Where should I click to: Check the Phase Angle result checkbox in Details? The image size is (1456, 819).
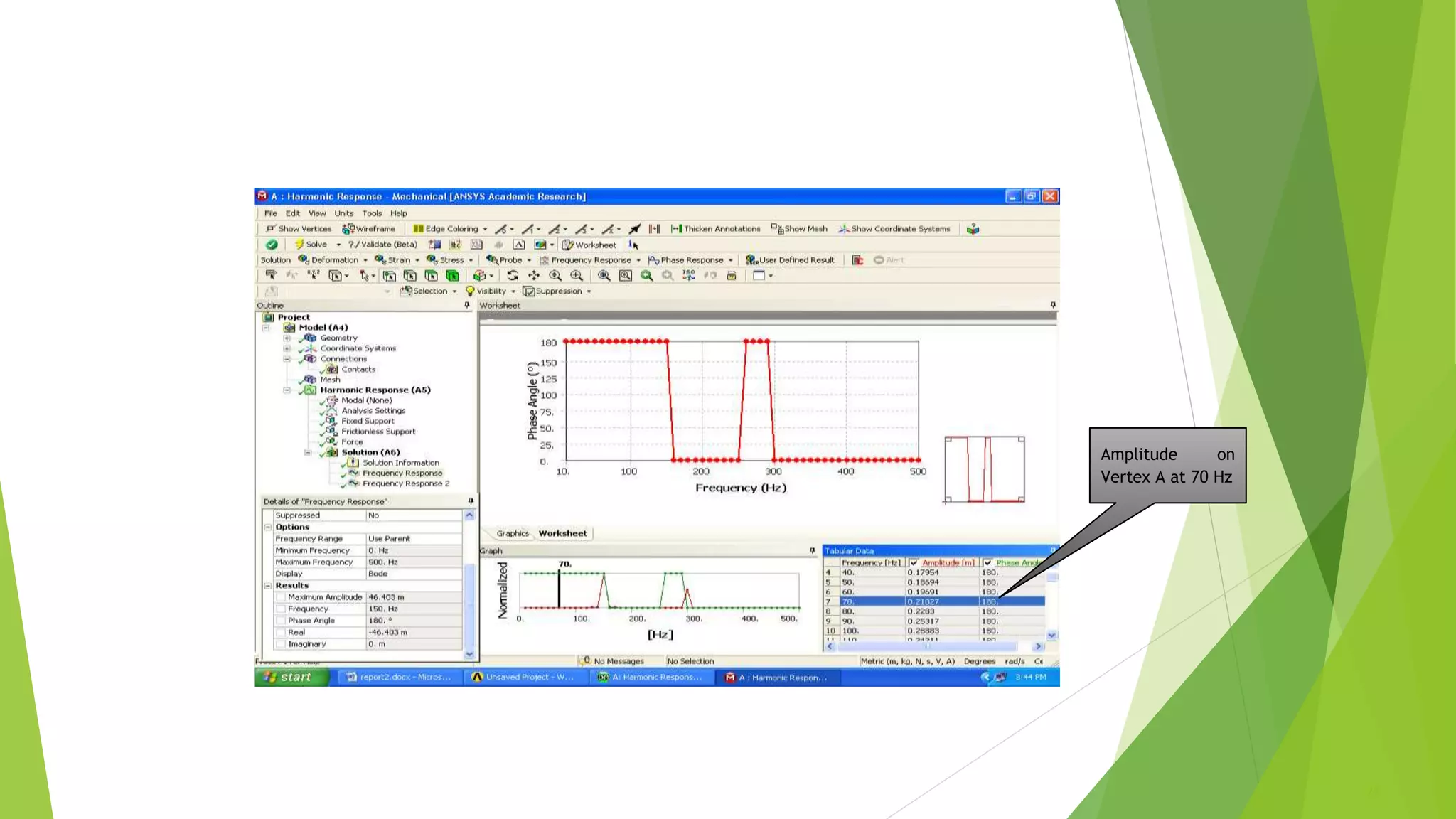(281, 621)
